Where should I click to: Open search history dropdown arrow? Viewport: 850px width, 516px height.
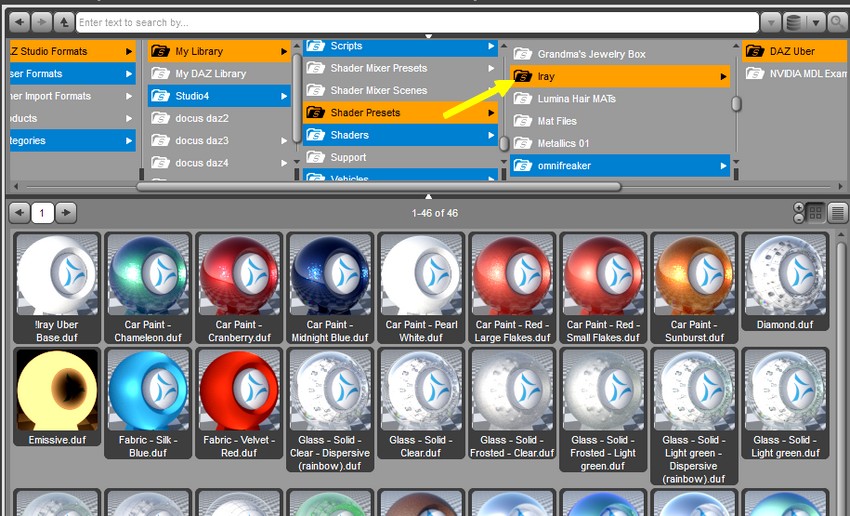coord(771,22)
